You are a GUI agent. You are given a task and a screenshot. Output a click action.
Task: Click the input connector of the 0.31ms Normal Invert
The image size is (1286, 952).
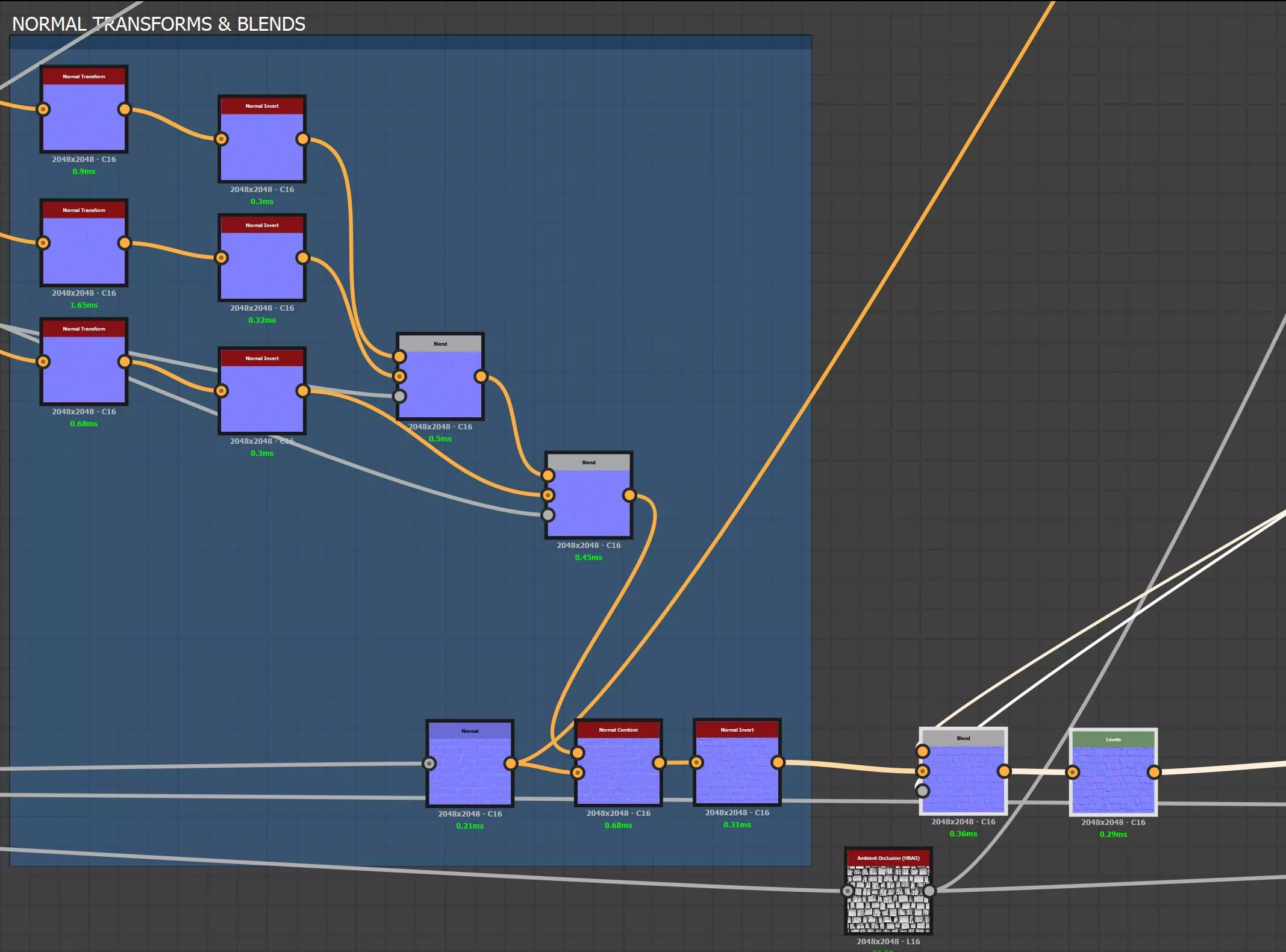(x=696, y=762)
